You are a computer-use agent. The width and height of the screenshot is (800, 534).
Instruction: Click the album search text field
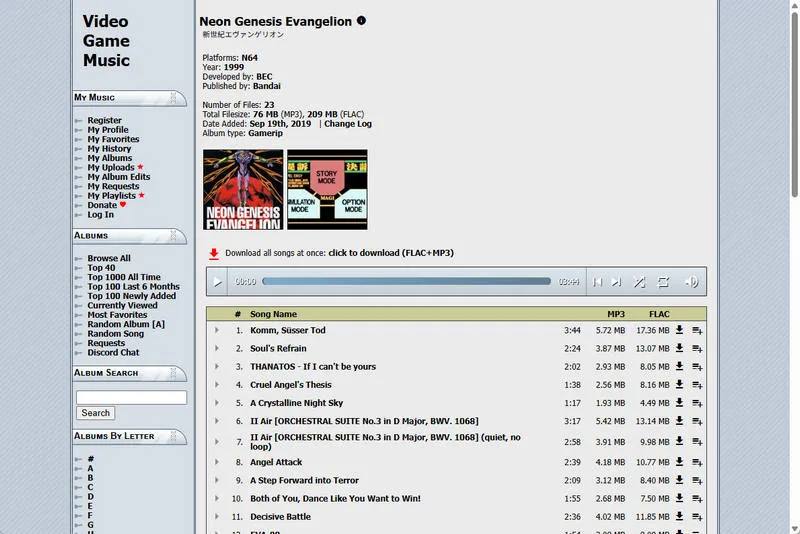click(131, 397)
